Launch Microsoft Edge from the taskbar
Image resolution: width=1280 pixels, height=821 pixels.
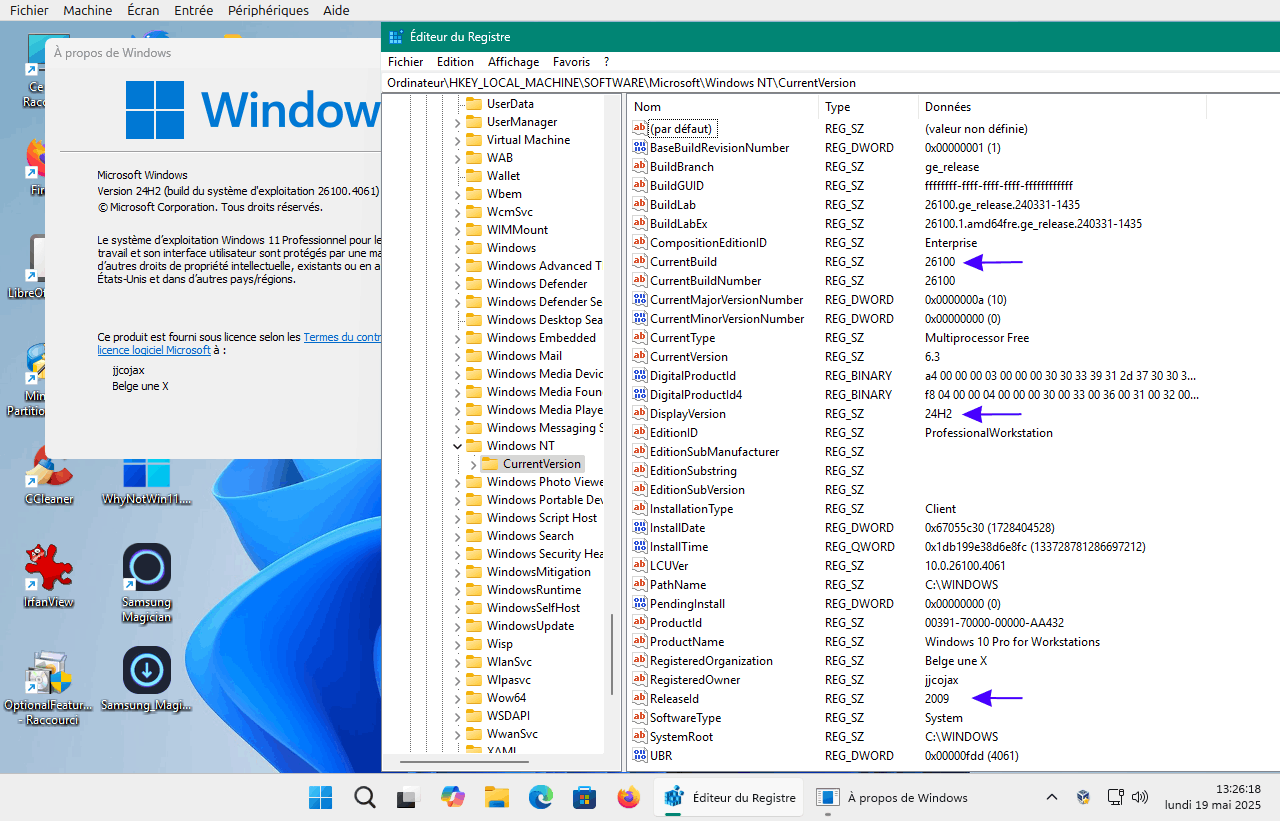[x=541, y=797]
